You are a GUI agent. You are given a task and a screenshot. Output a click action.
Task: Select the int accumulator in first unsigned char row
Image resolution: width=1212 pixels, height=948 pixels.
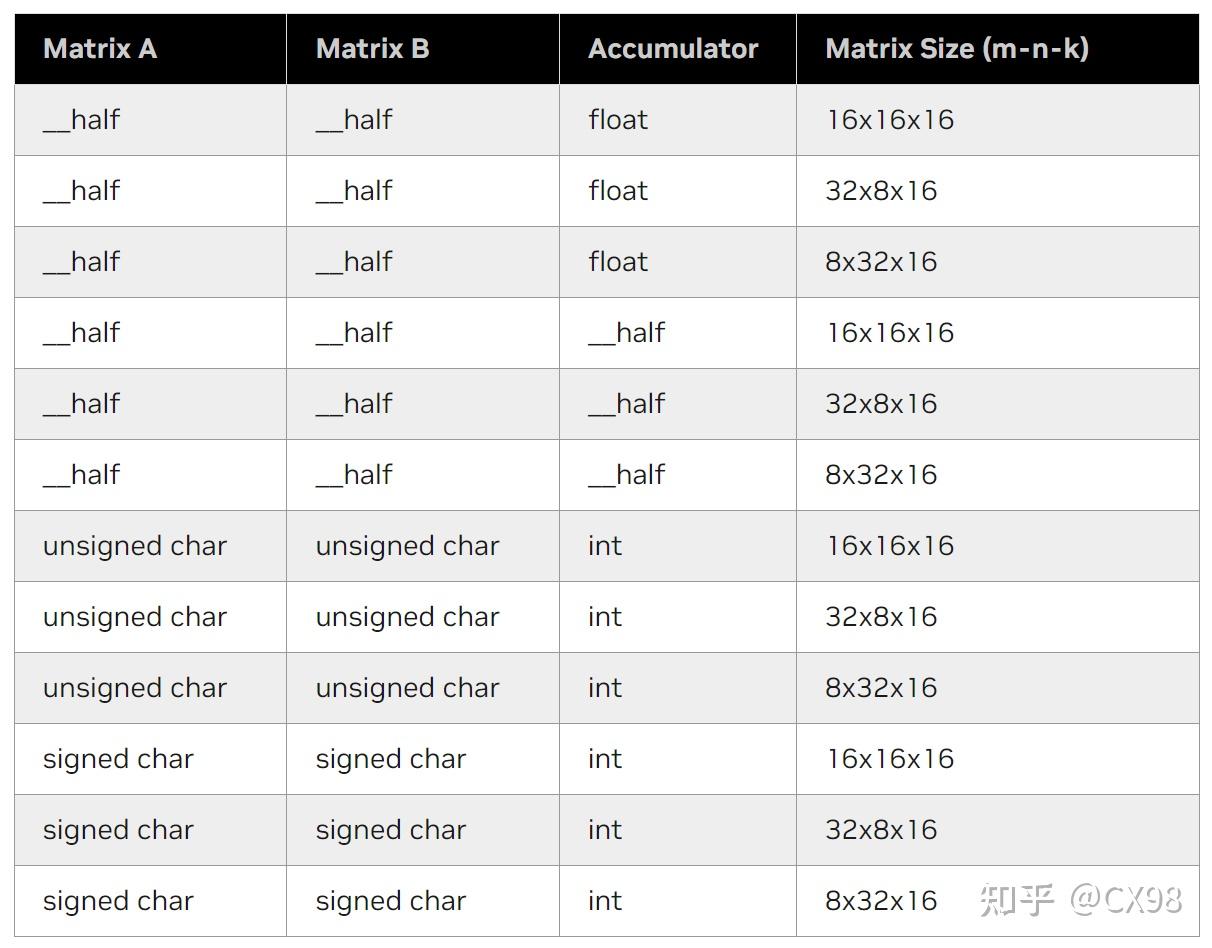point(605,546)
